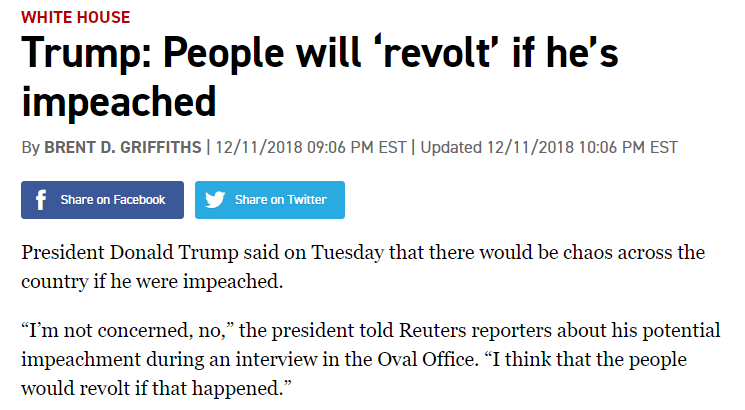Click the 09:06 PM EST publish timestamp
Screen dimensions: 745x410
coord(310,147)
